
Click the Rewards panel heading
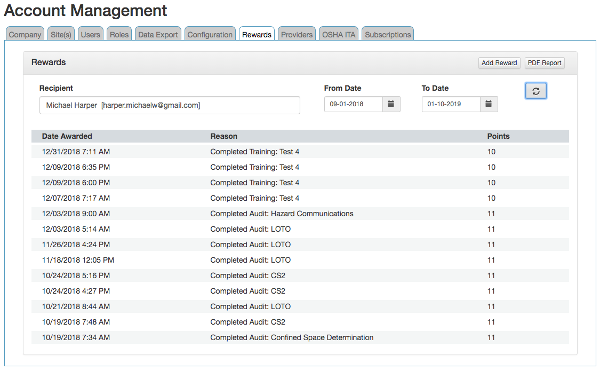pyautogui.click(x=49, y=62)
